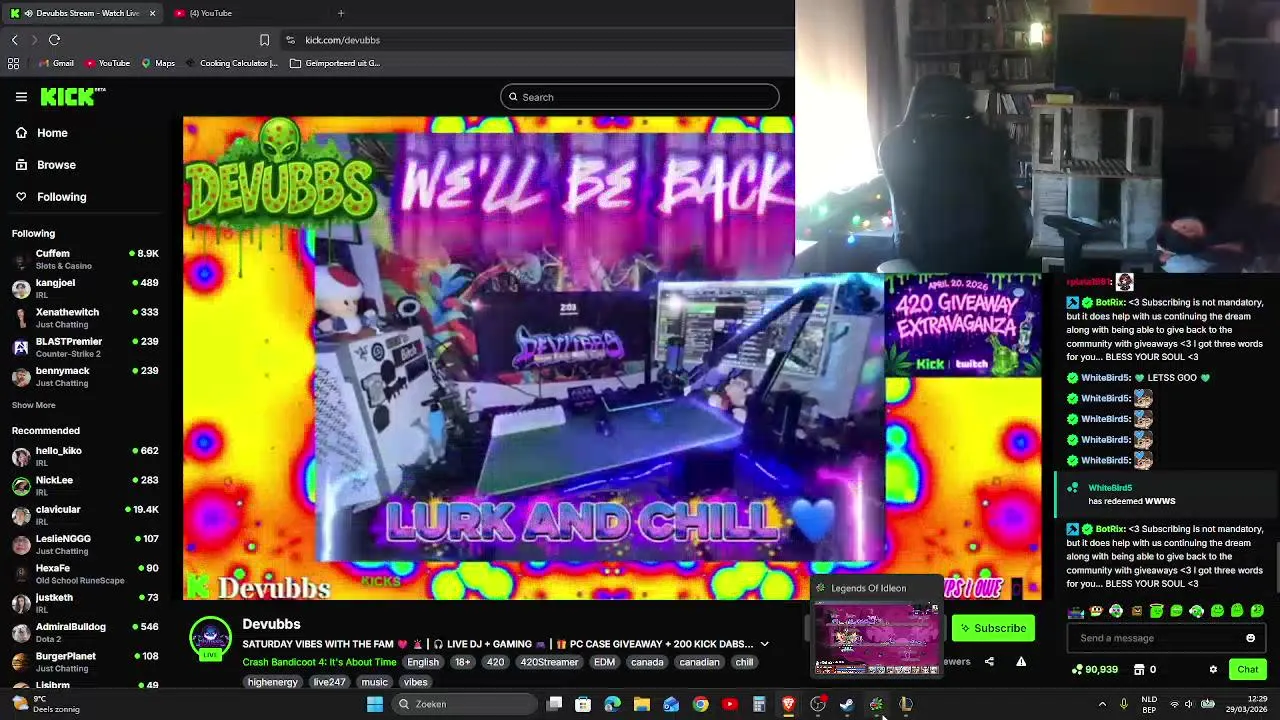Select the canada stream tag
This screenshot has width=1280, height=720.
click(647, 662)
